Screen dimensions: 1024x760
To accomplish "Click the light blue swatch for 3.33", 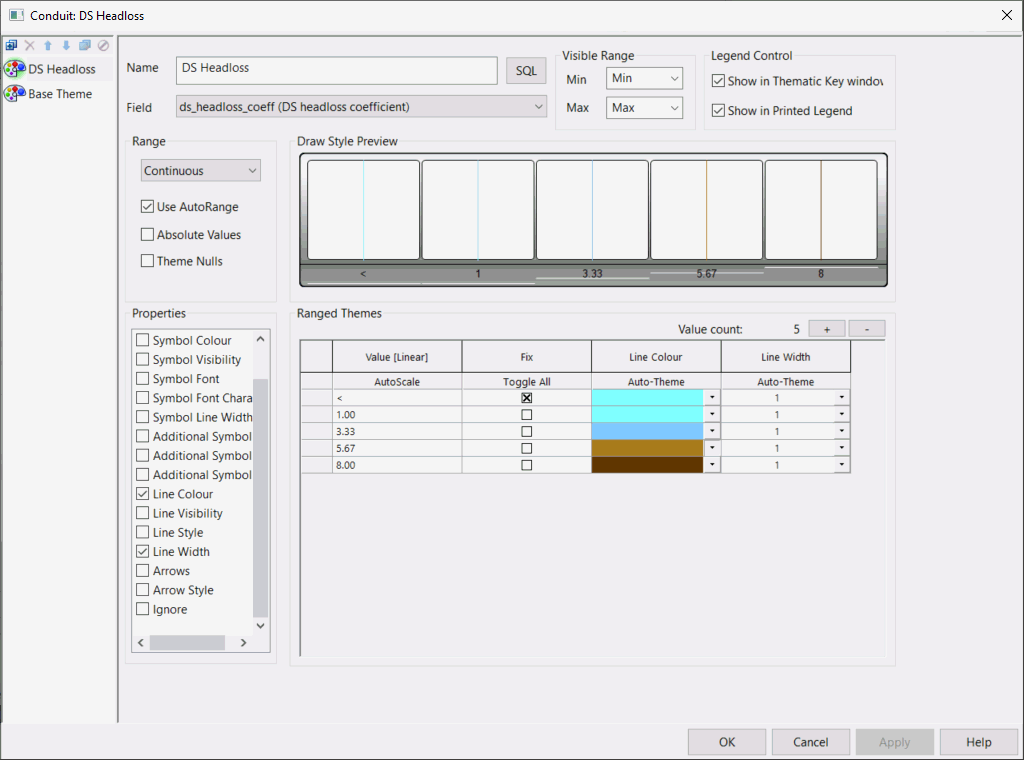I will pyautogui.click(x=647, y=431).
